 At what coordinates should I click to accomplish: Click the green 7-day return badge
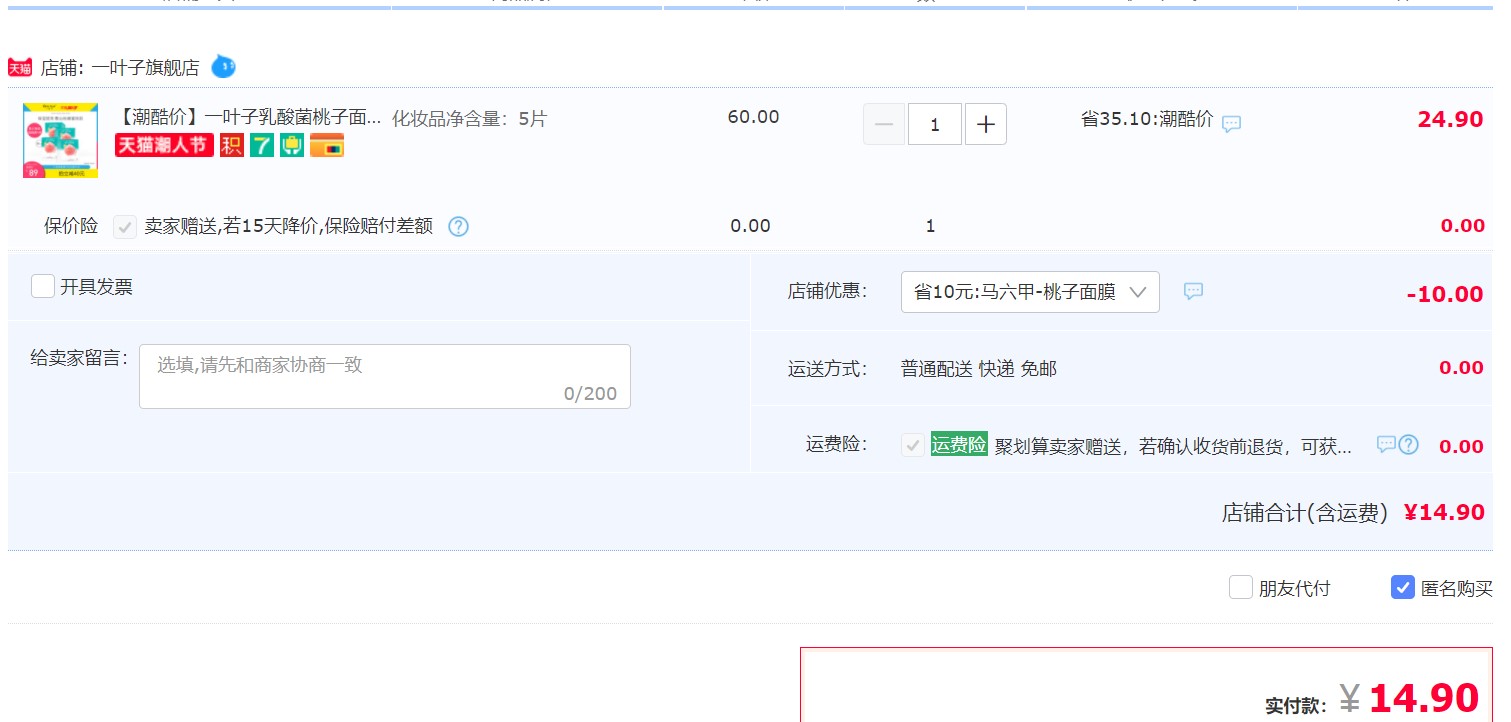(262, 145)
